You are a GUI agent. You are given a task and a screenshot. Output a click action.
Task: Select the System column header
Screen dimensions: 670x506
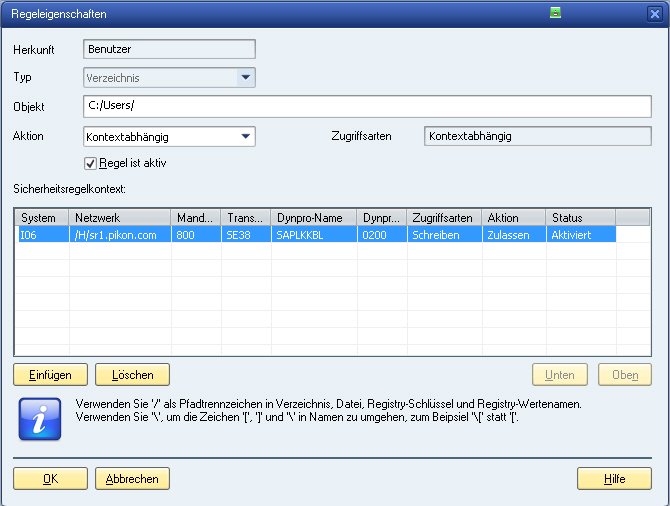coord(42,218)
